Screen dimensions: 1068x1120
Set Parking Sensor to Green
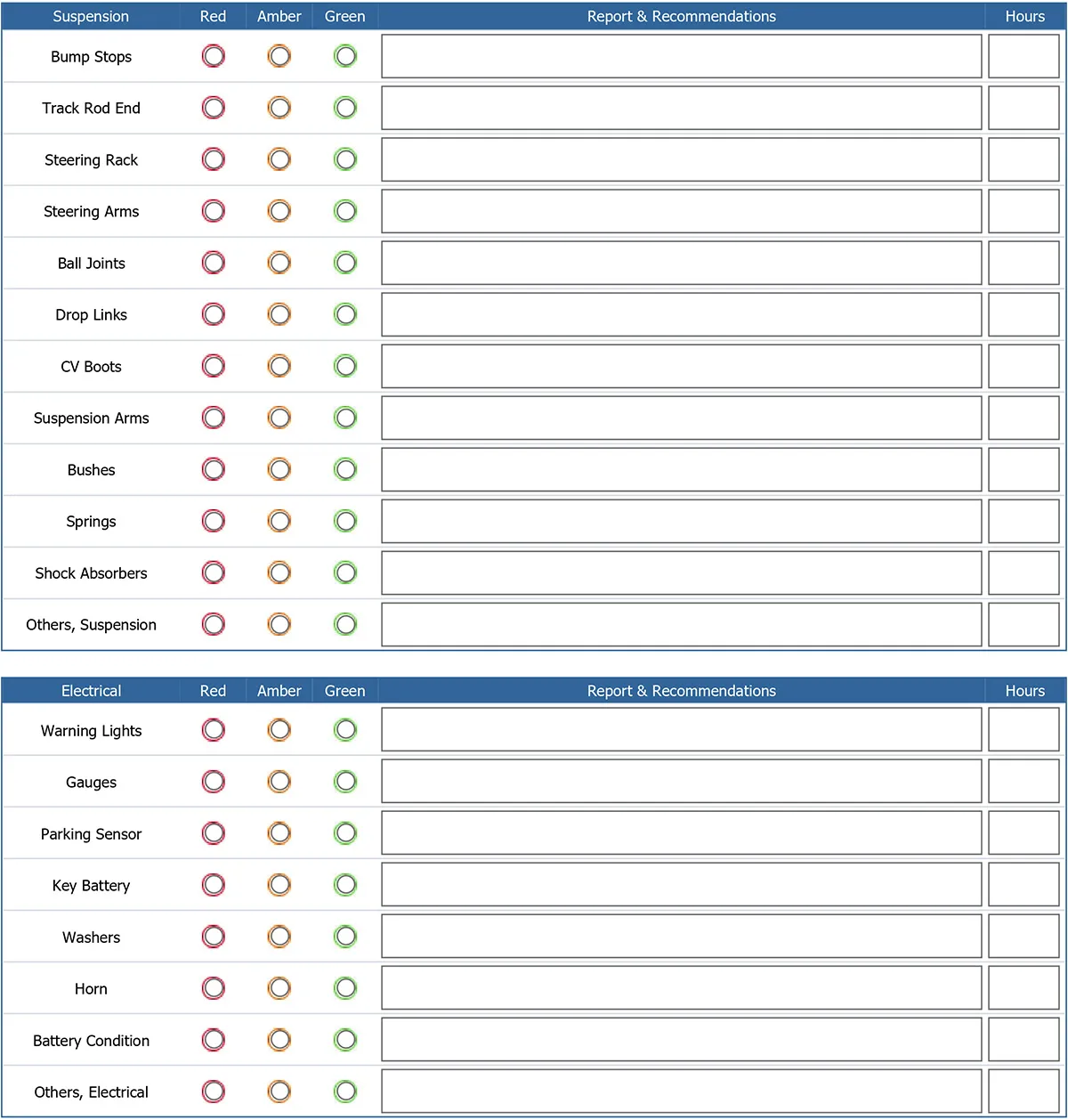pyautogui.click(x=345, y=833)
